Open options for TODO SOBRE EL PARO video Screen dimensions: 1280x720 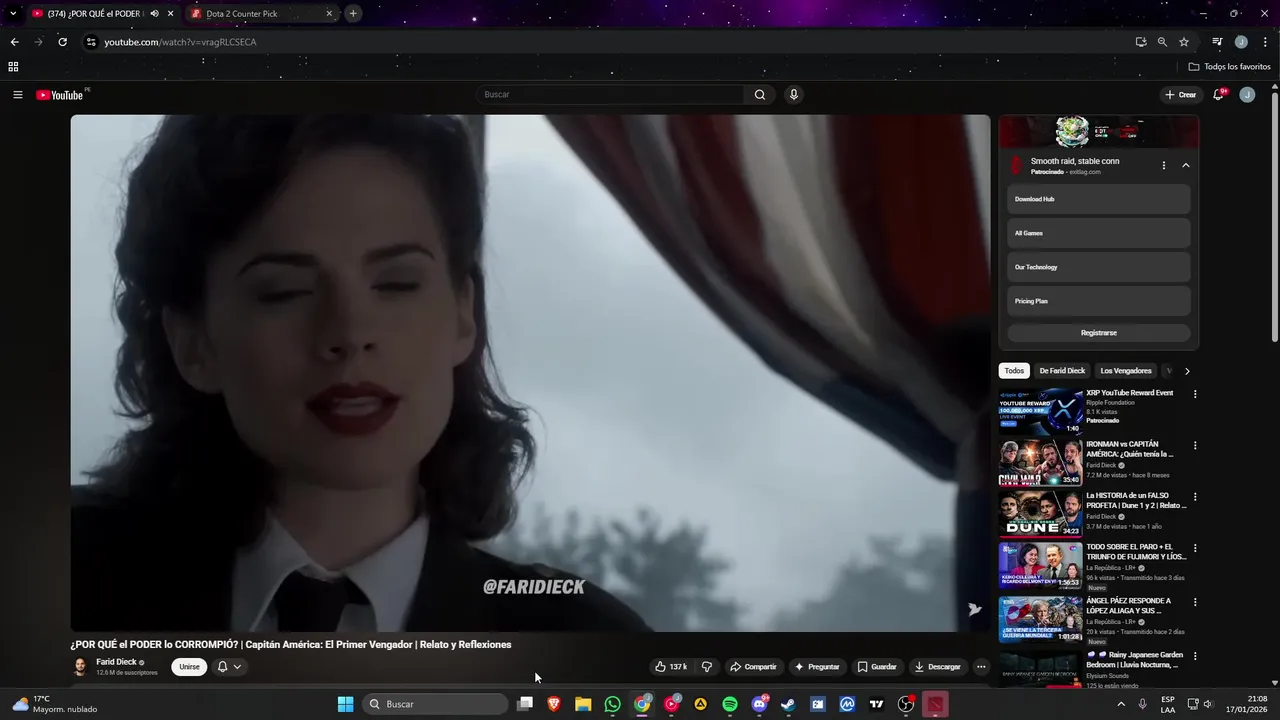(x=1195, y=548)
